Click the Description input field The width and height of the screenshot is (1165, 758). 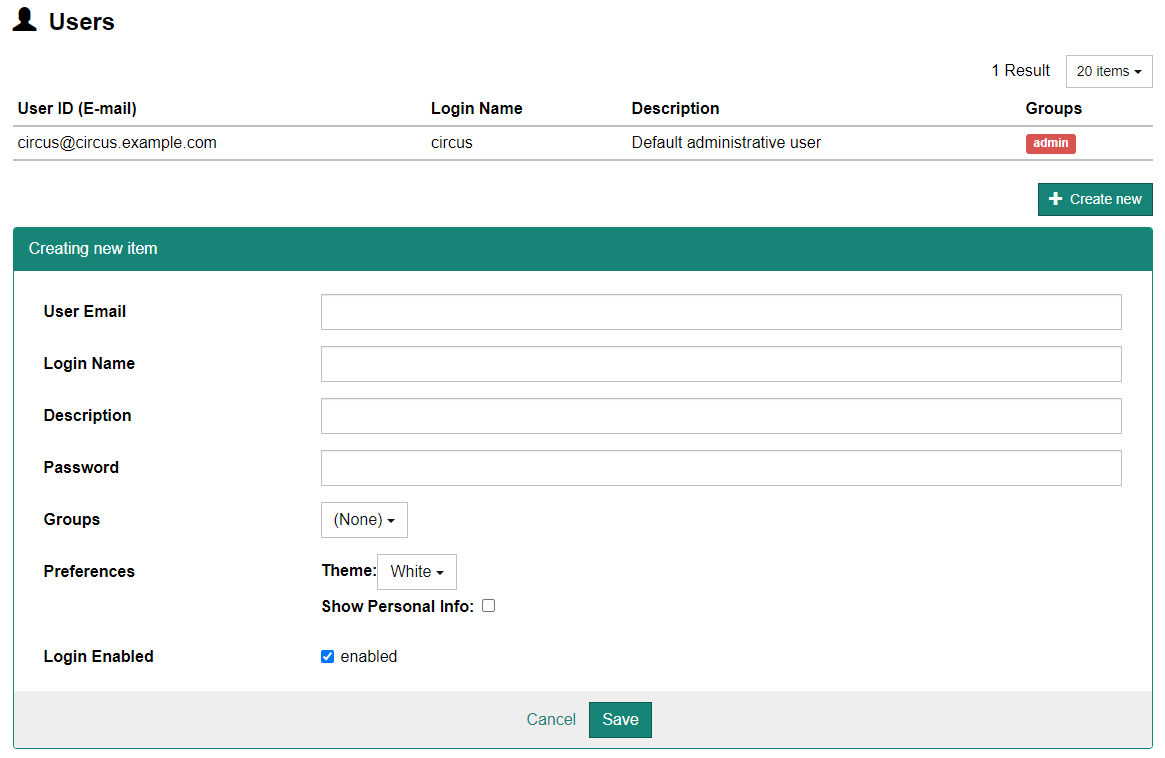click(x=720, y=415)
